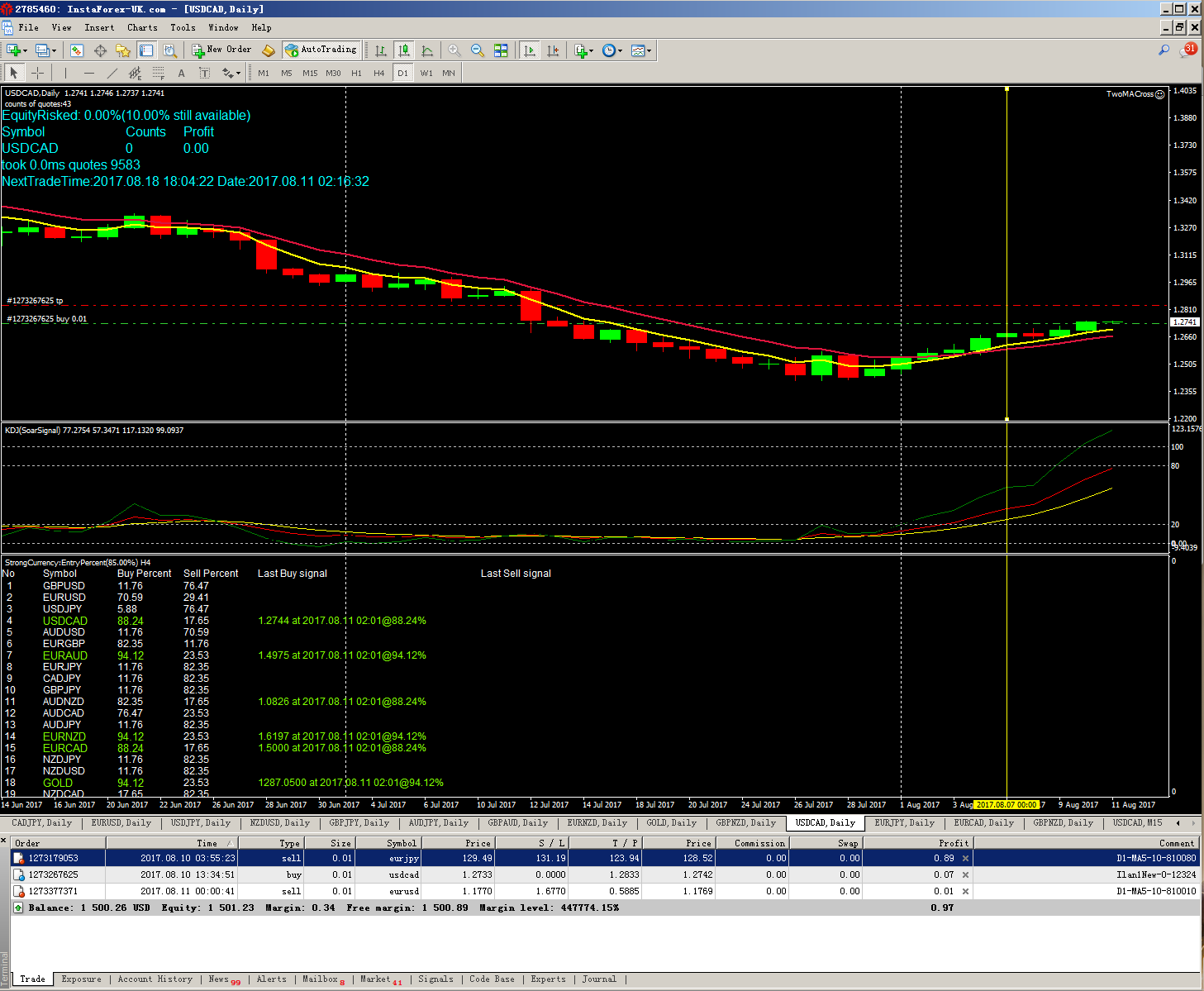Select the Trendline drawing tool

tap(112, 73)
